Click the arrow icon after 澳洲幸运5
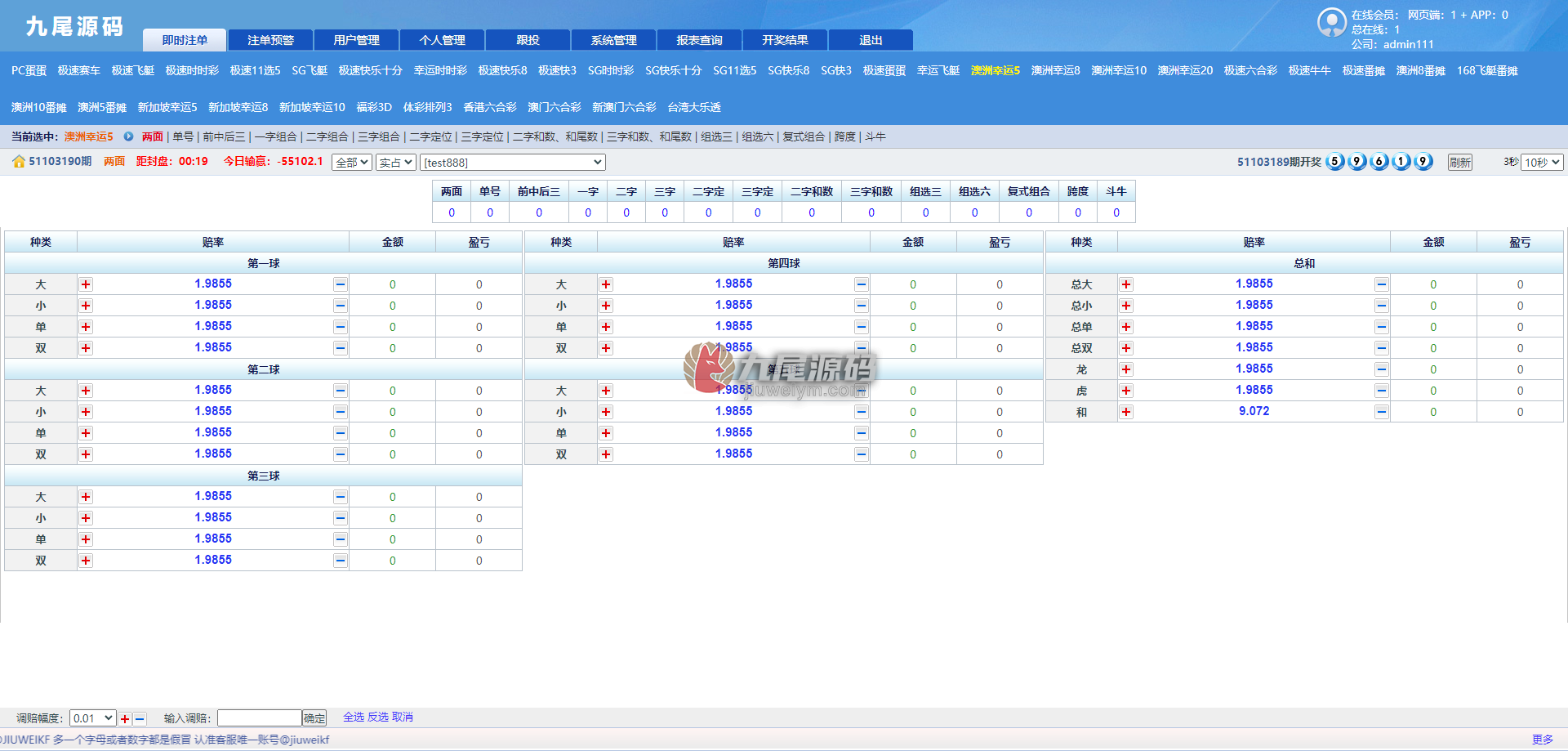This screenshot has width=1568, height=751. click(128, 136)
